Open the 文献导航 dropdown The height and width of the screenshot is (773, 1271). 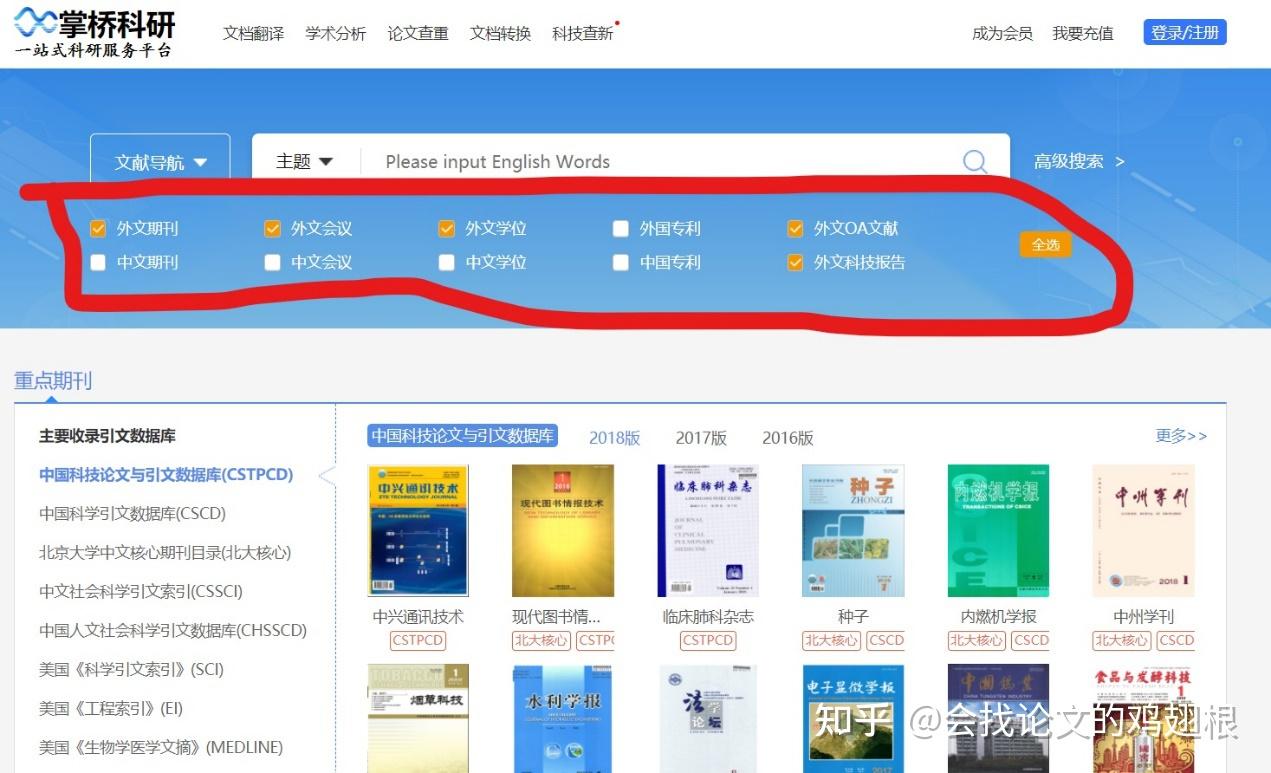click(160, 161)
